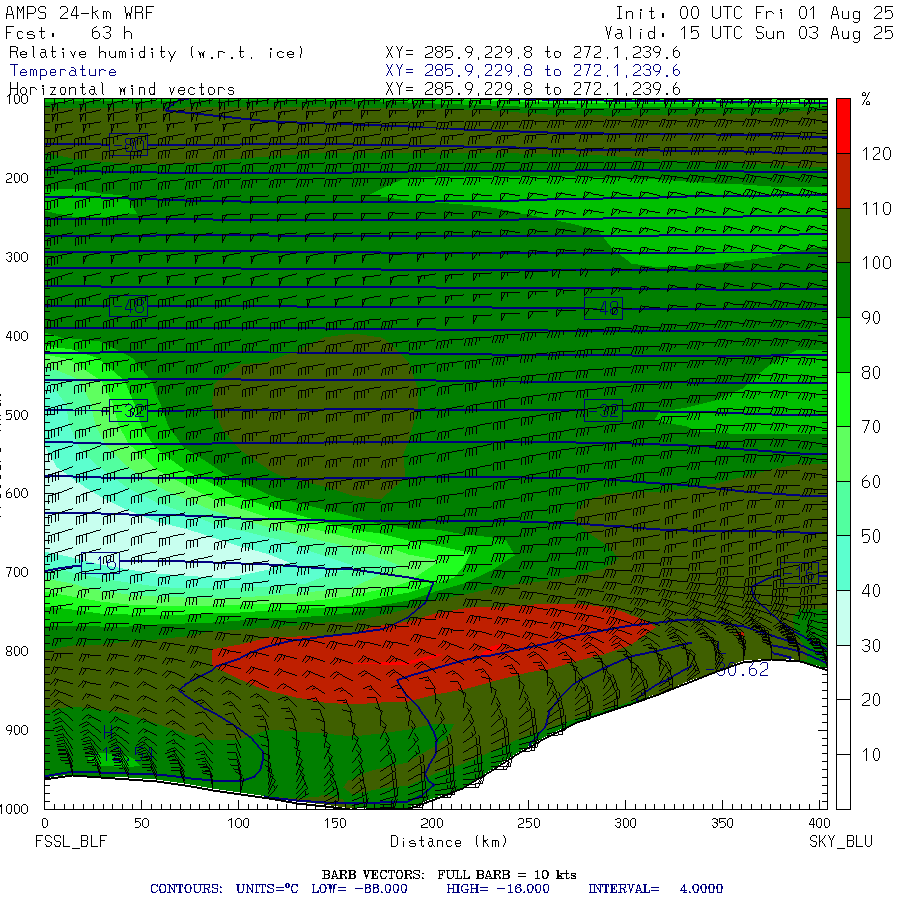The image size is (900, 900).
Task: Select the 'Horizontal wind vectors' legend label
Action: coord(122,90)
